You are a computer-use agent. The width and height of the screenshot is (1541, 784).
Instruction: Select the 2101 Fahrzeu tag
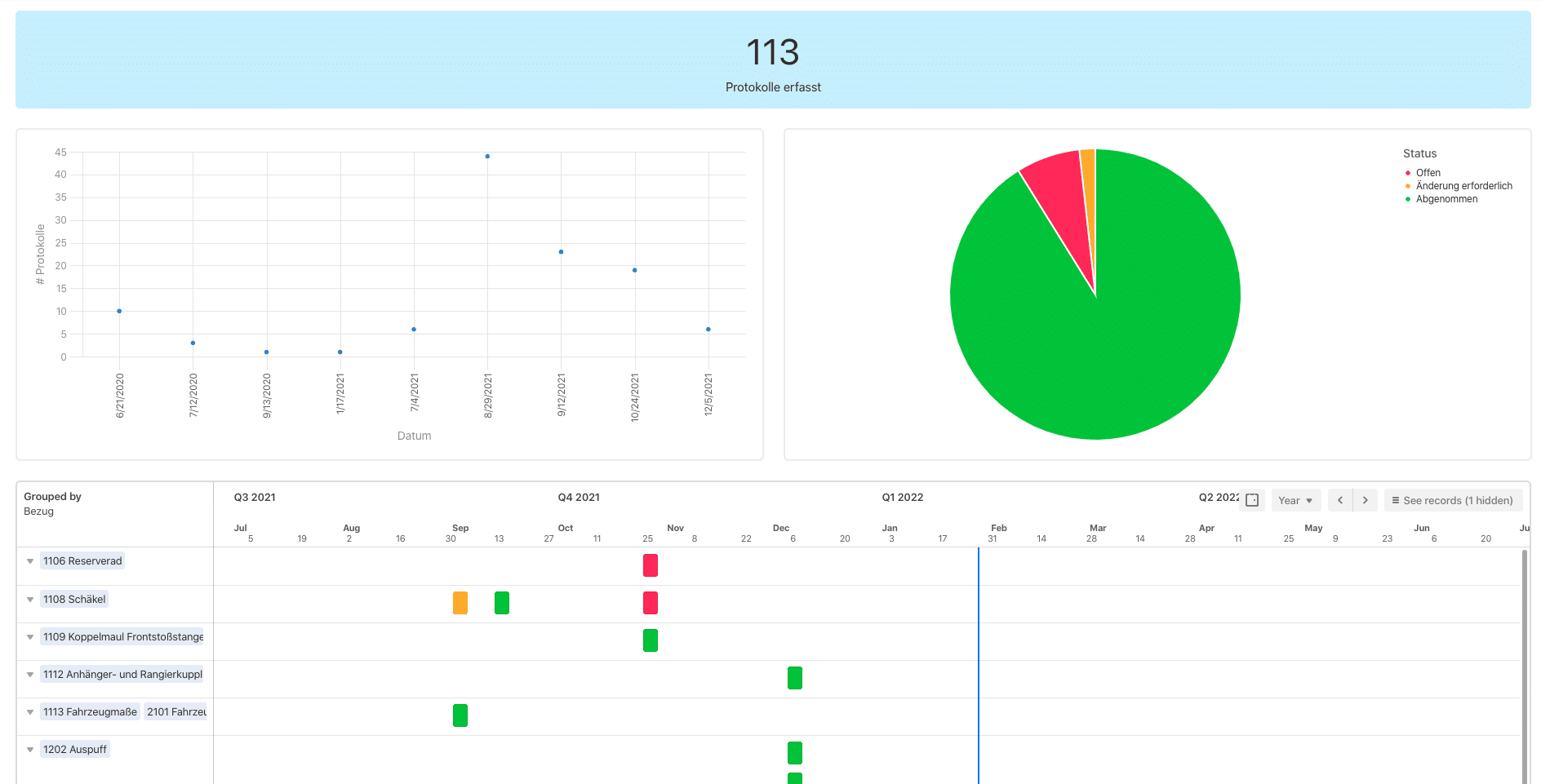[176, 712]
